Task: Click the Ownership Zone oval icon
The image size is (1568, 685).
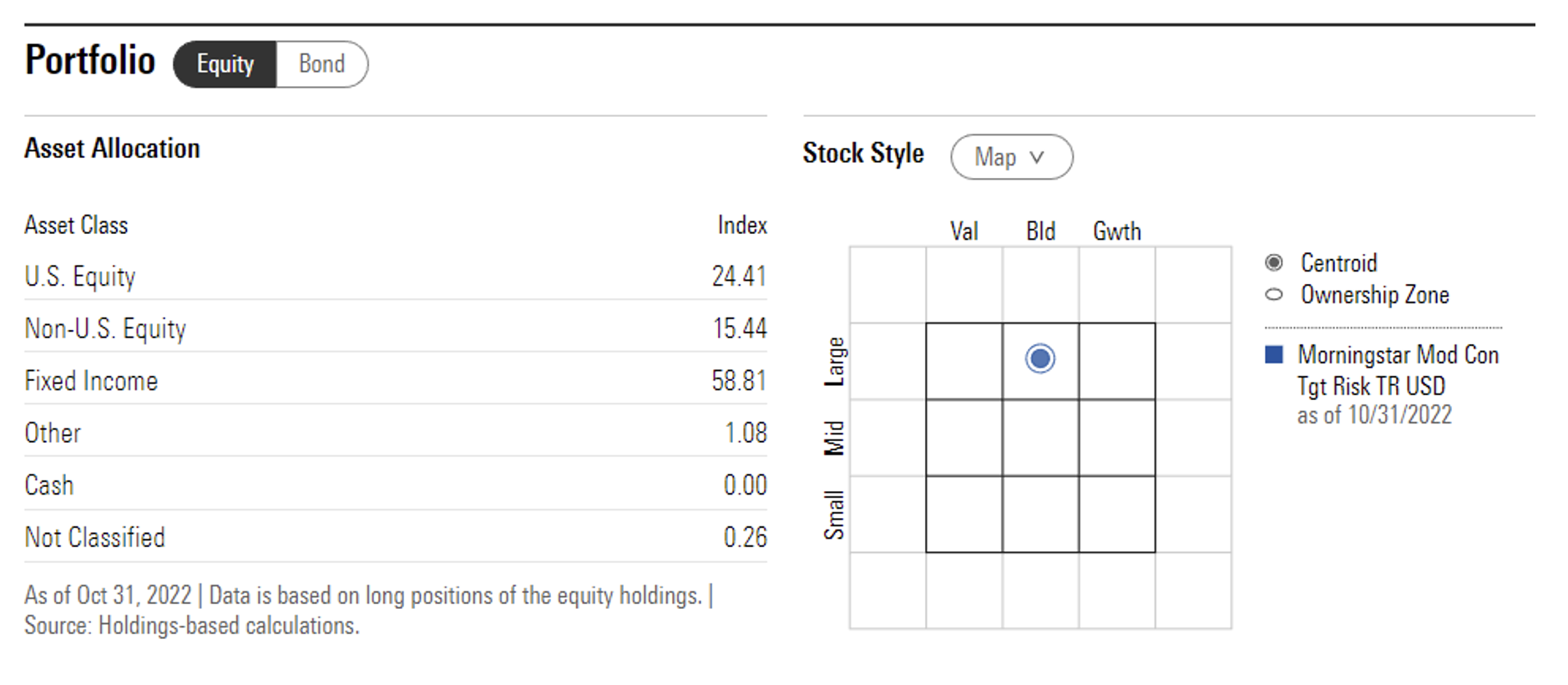Action: (1273, 294)
